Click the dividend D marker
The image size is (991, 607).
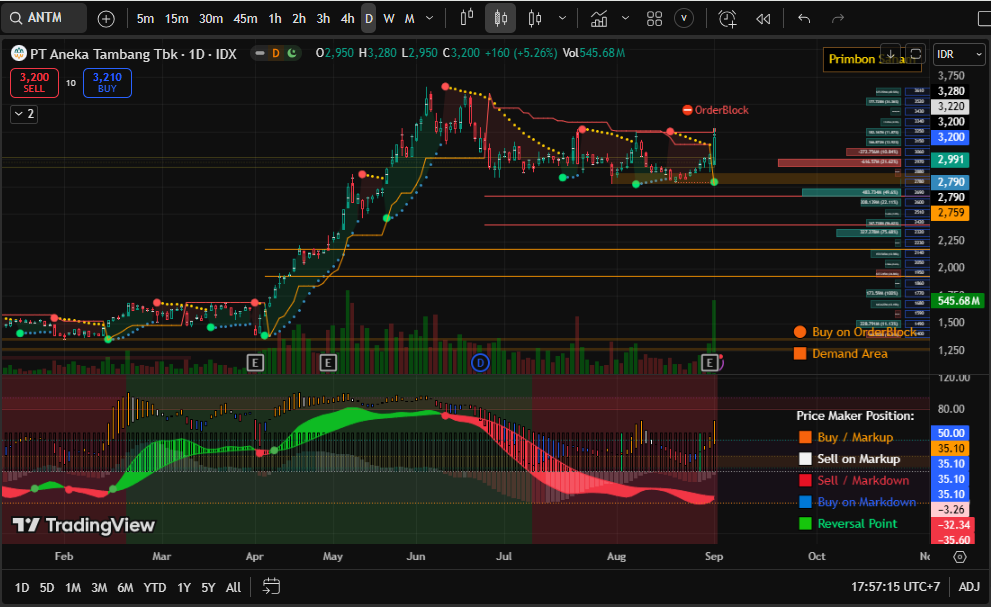click(480, 362)
